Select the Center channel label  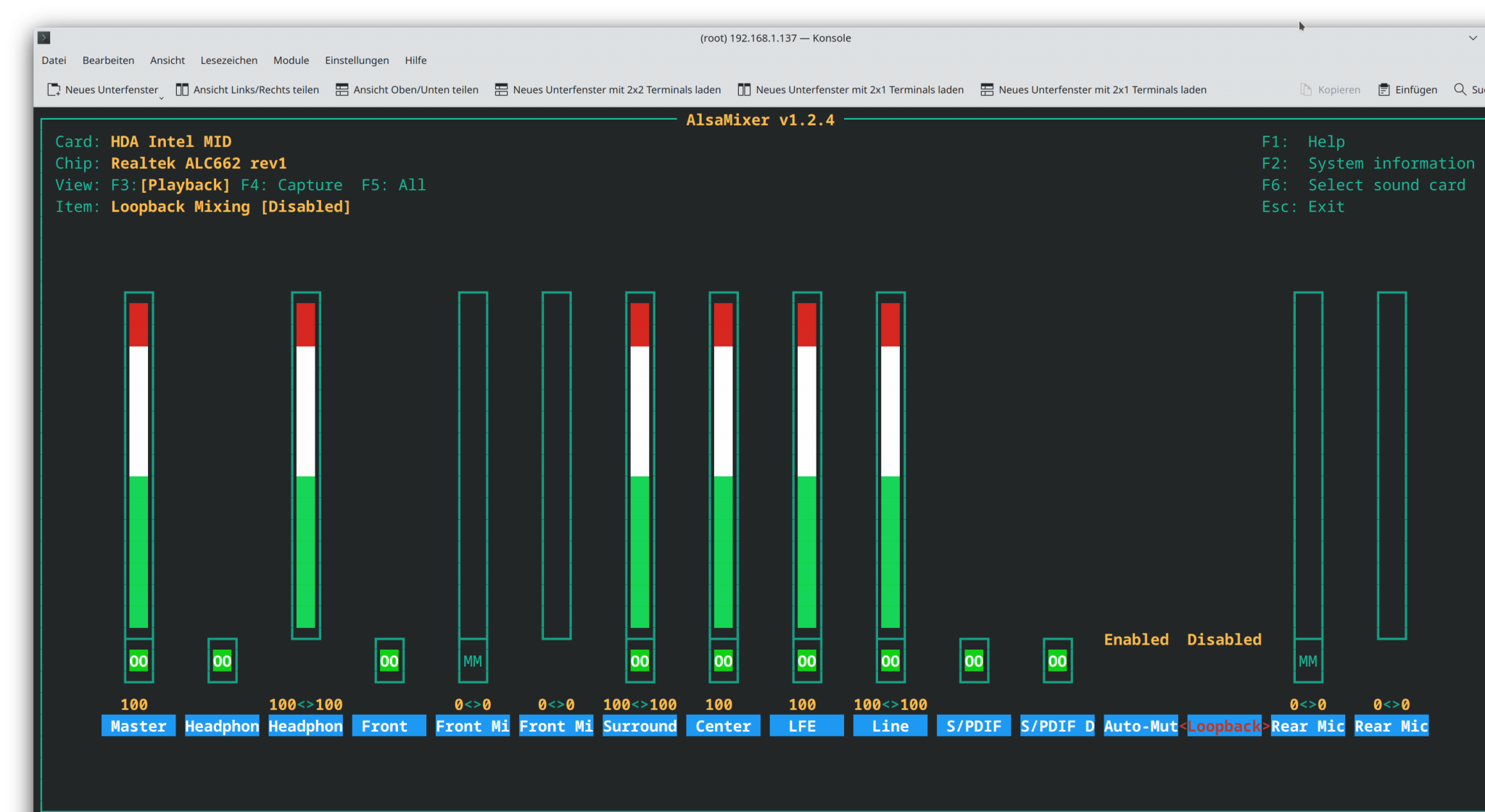point(723,726)
